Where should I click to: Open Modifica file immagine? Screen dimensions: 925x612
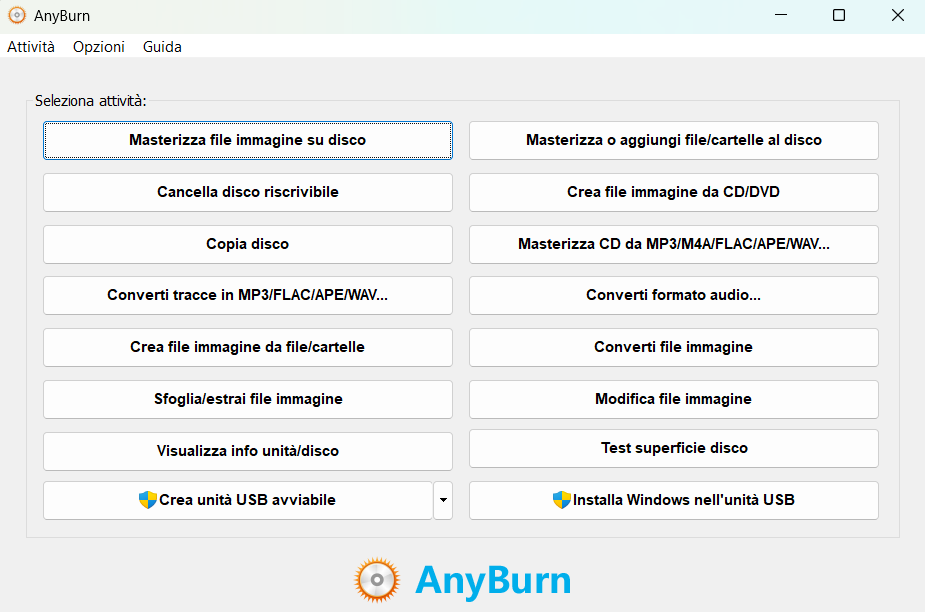click(674, 400)
